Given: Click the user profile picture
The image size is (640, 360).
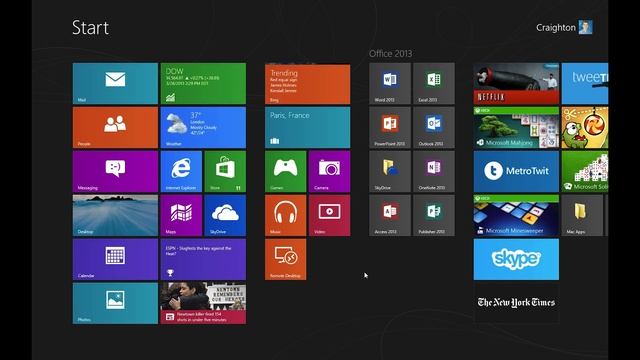Looking at the screenshot, I should 585,27.
